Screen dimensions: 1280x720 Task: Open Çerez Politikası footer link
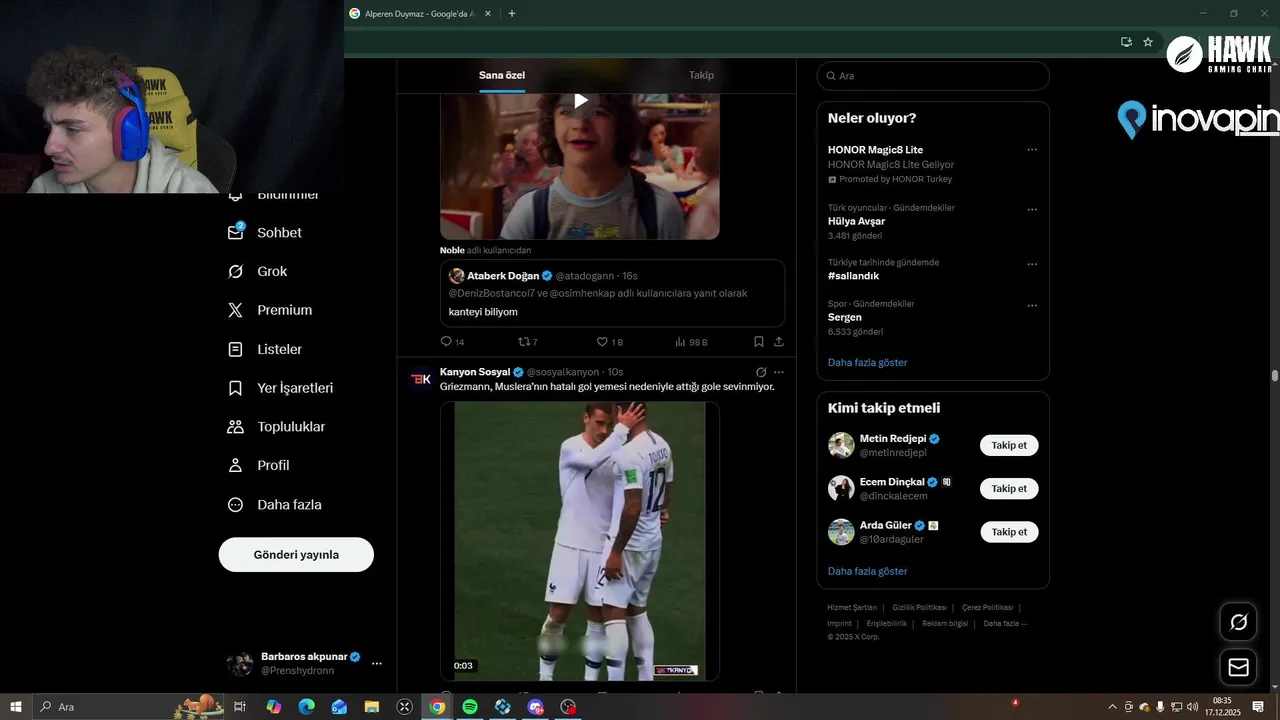(987, 607)
